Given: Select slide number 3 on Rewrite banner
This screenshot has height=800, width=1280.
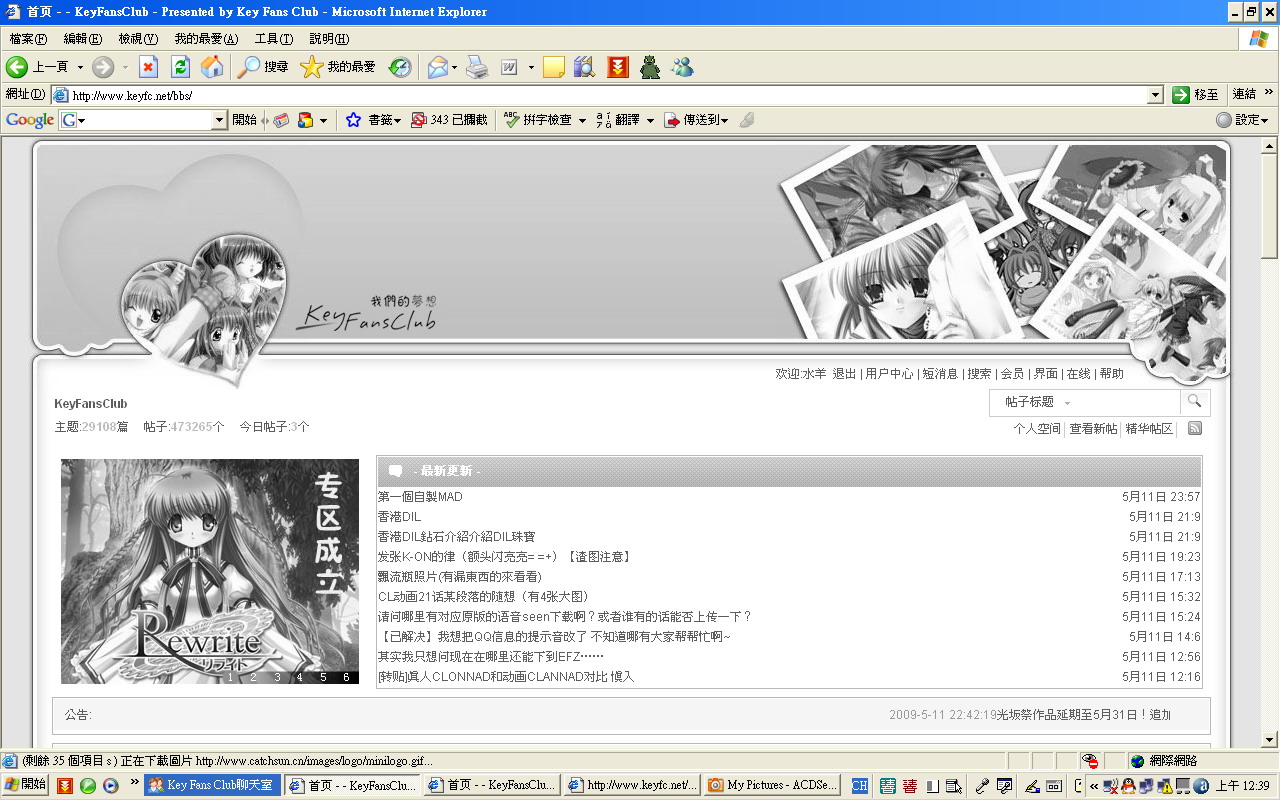Looking at the screenshot, I should [x=277, y=677].
